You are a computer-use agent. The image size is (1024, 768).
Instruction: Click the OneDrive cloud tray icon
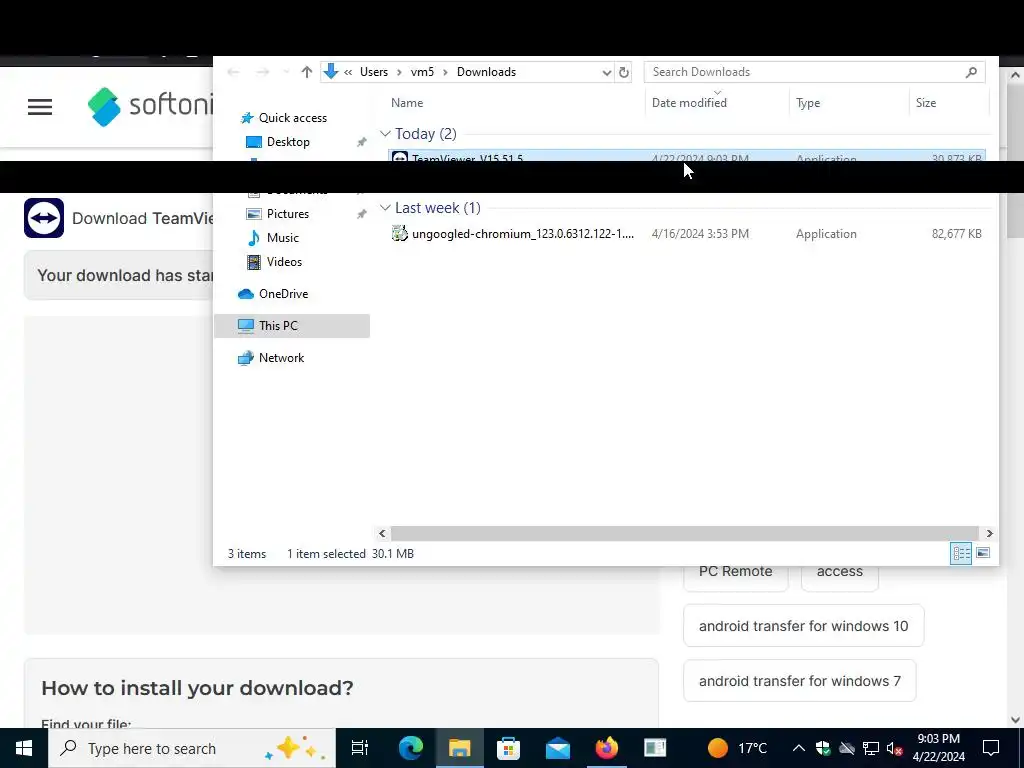(847, 748)
